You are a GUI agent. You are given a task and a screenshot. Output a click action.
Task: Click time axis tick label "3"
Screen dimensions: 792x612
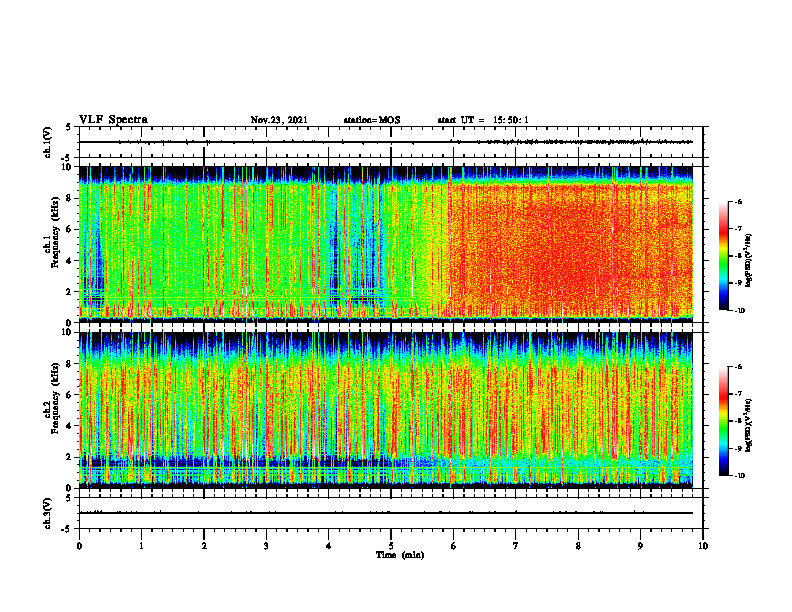click(x=266, y=546)
